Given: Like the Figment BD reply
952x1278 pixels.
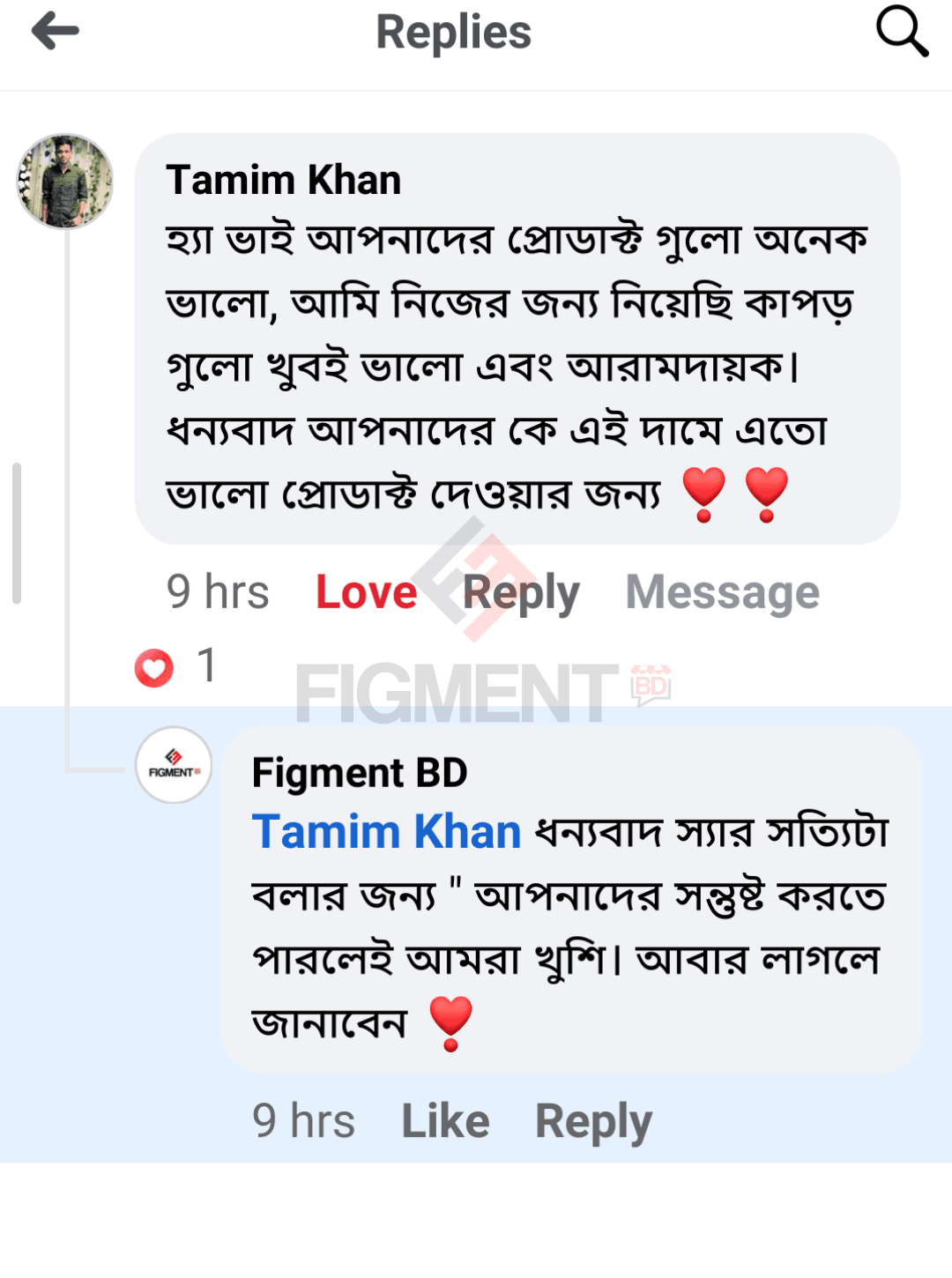Looking at the screenshot, I should [x=445, y=1121].
